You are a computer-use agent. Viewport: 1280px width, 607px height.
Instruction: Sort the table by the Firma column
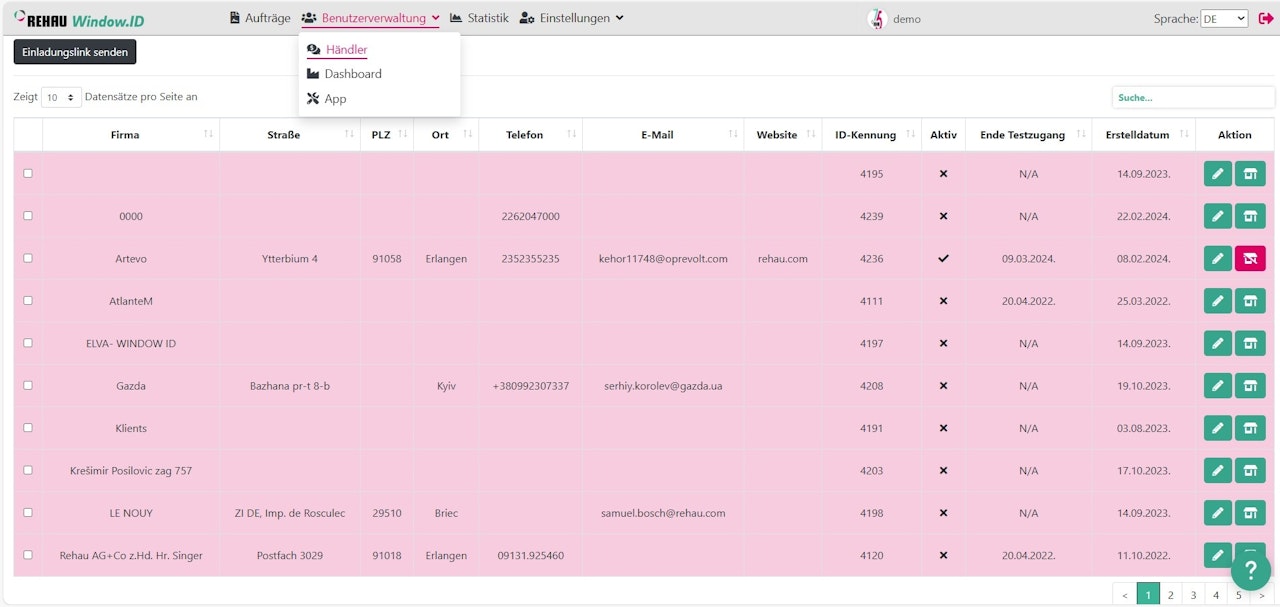(125, 135)
